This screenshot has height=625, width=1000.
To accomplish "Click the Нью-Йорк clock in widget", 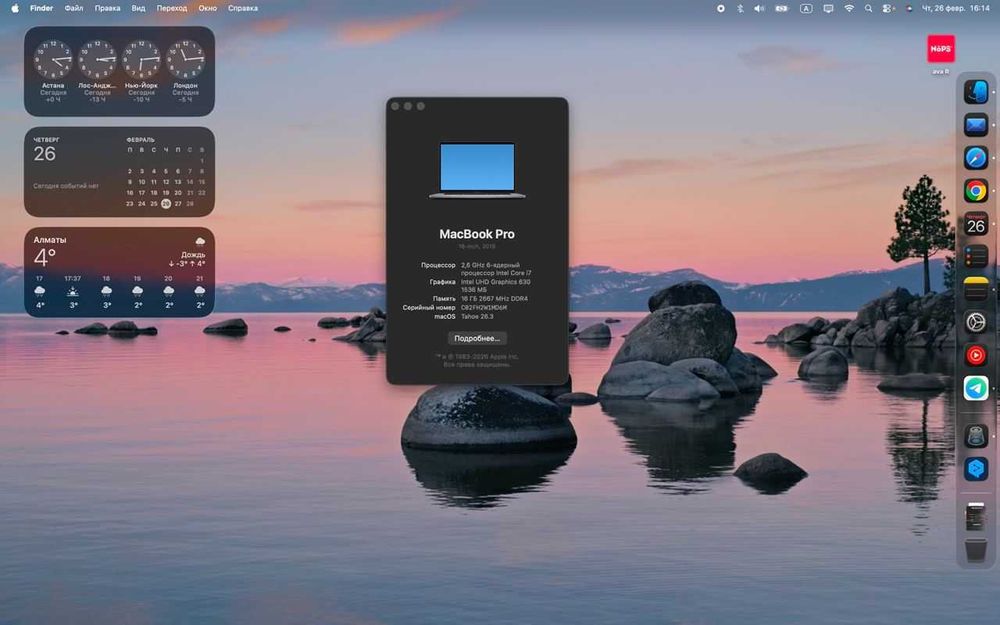I will pos(141,59).
